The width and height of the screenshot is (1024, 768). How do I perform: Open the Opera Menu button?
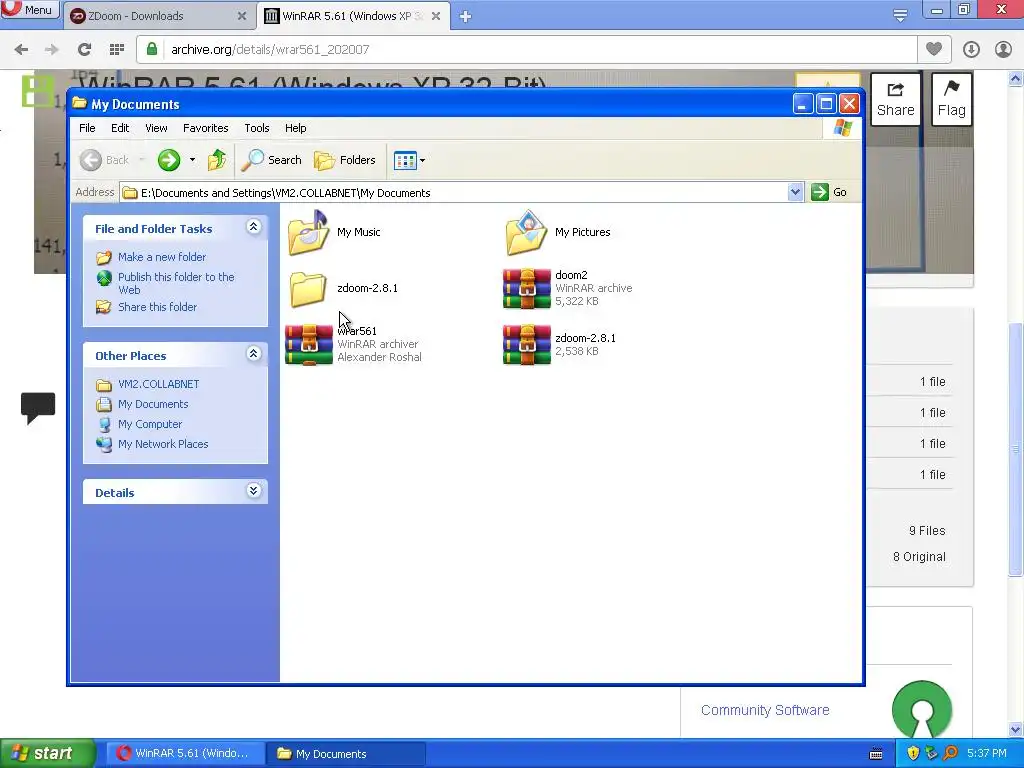pyautogui.click(x=30, y=10)
